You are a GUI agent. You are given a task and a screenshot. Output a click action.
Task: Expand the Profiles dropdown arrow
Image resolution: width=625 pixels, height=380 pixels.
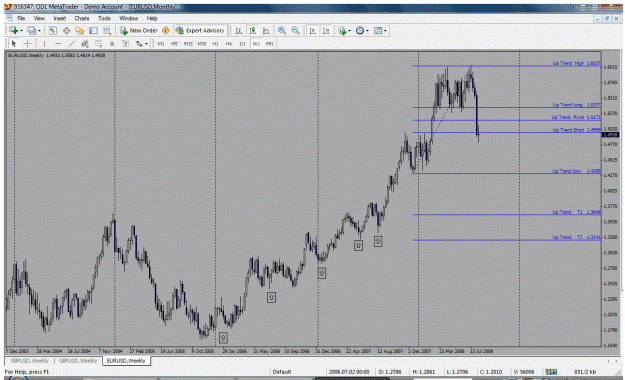[39, 31]
